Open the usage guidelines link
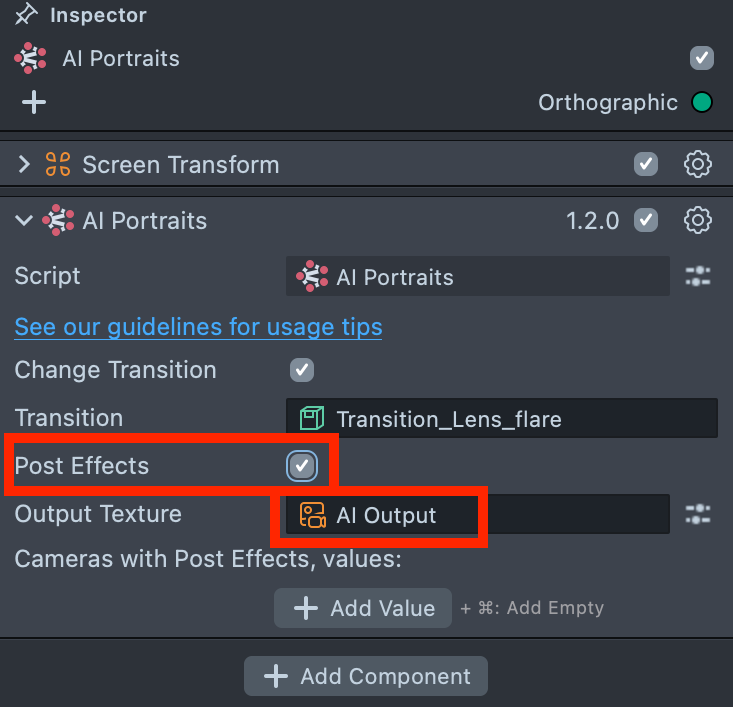 (198, 326)
